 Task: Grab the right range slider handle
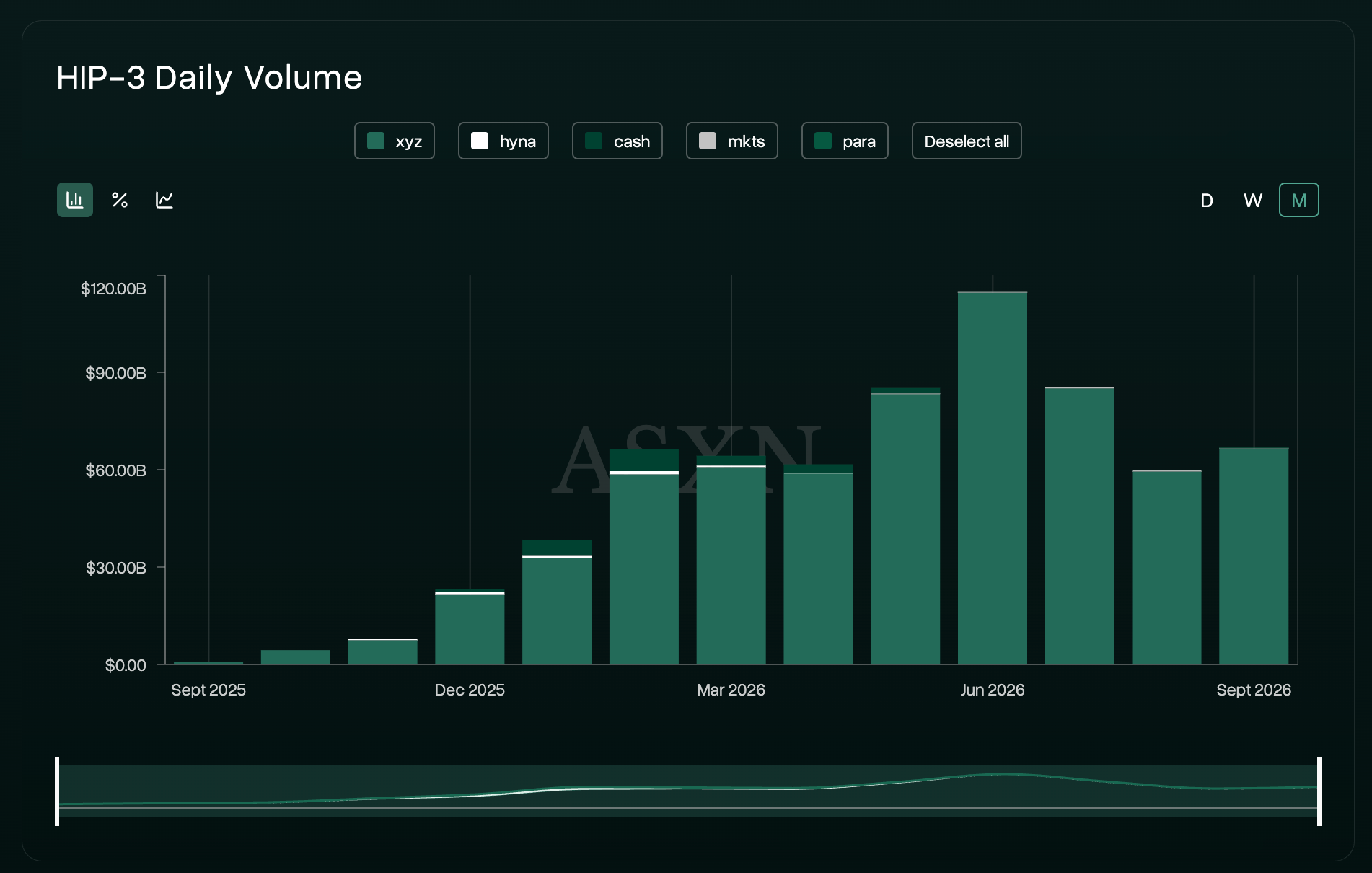point(1319,791)
